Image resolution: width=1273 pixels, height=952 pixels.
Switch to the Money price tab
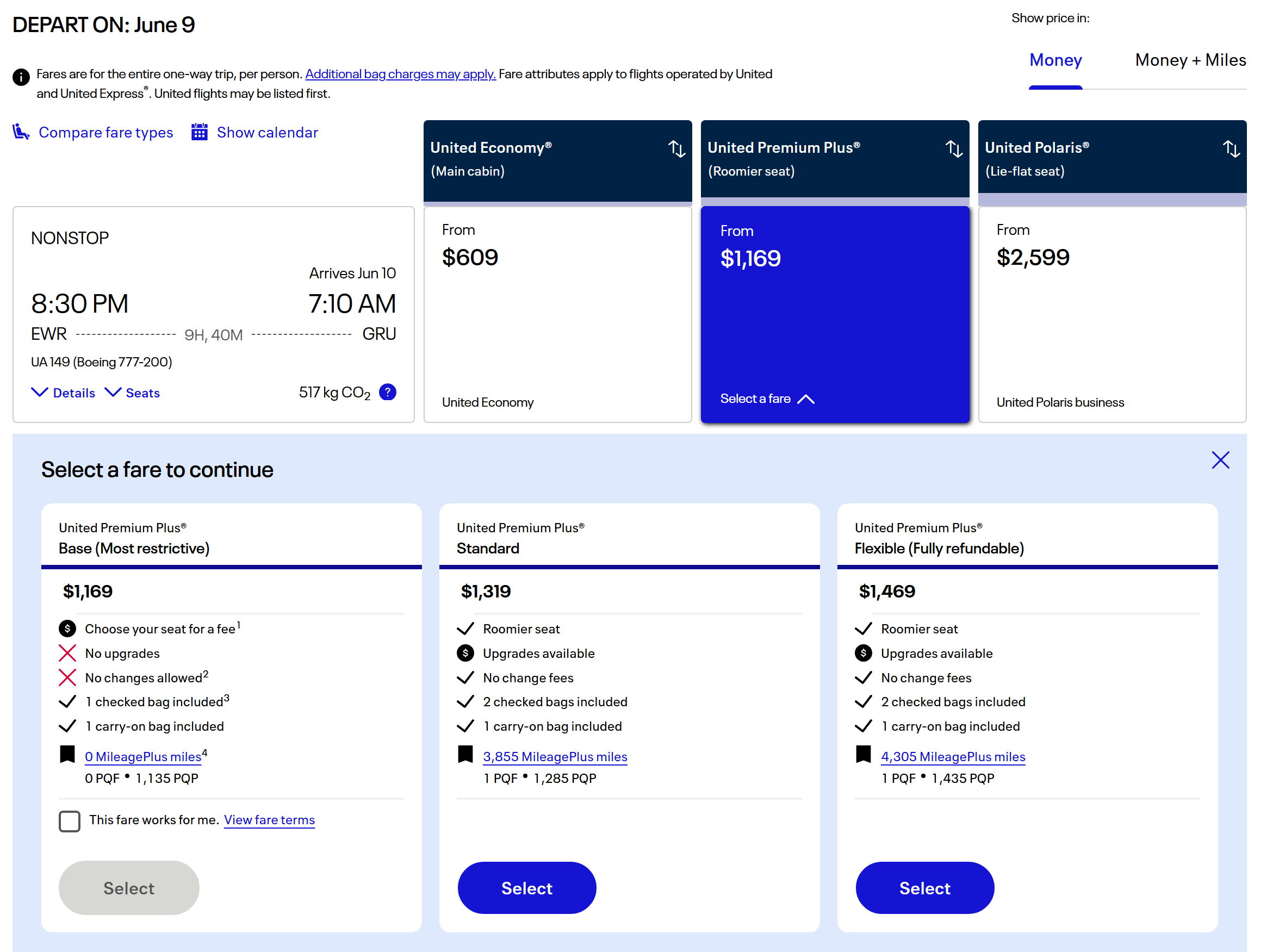click(1055, 60)
